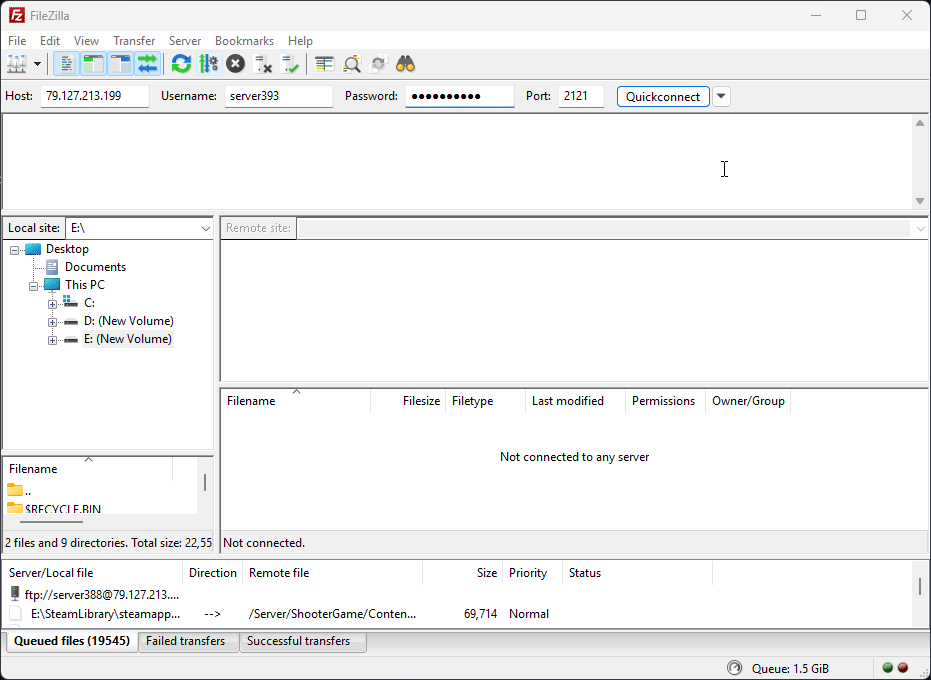Select Documents label in local tree
Viewport: 931px width, 680px height.
coord(96,267)
